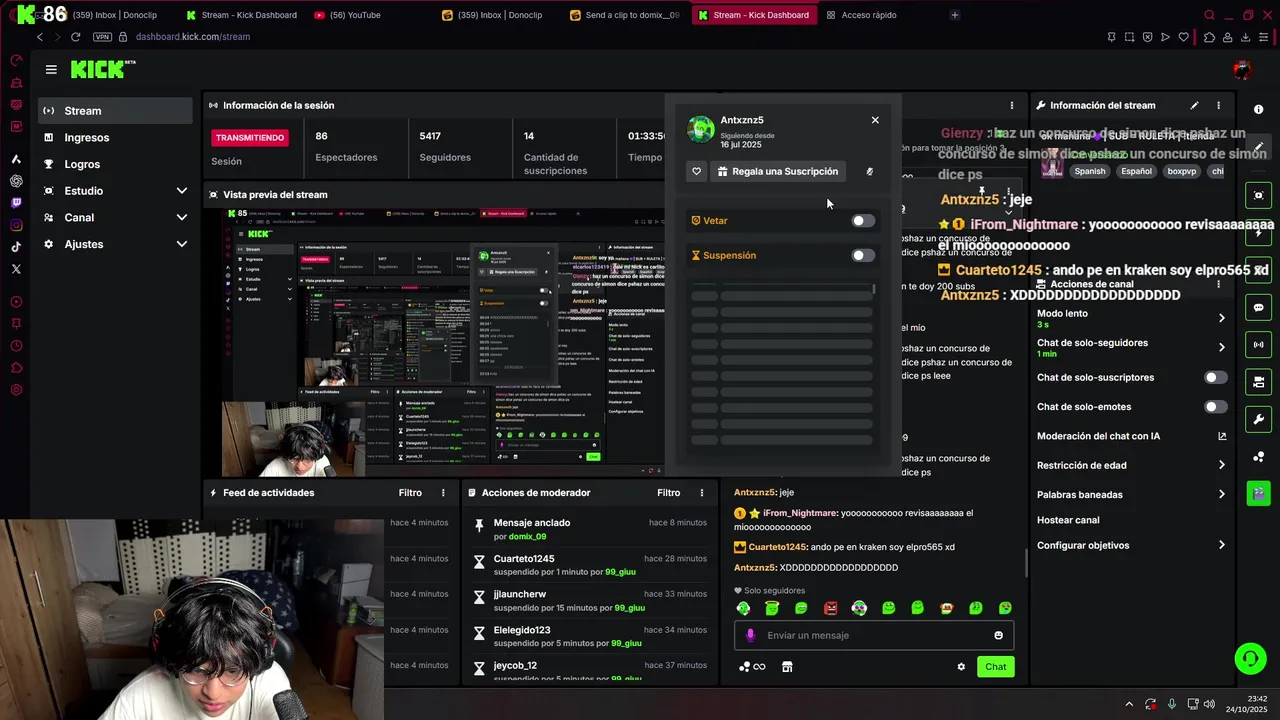This screenshot has width=1280, height=720.
Task: Open the Feed de actividades Filtro dropdown
Action: 410,493
